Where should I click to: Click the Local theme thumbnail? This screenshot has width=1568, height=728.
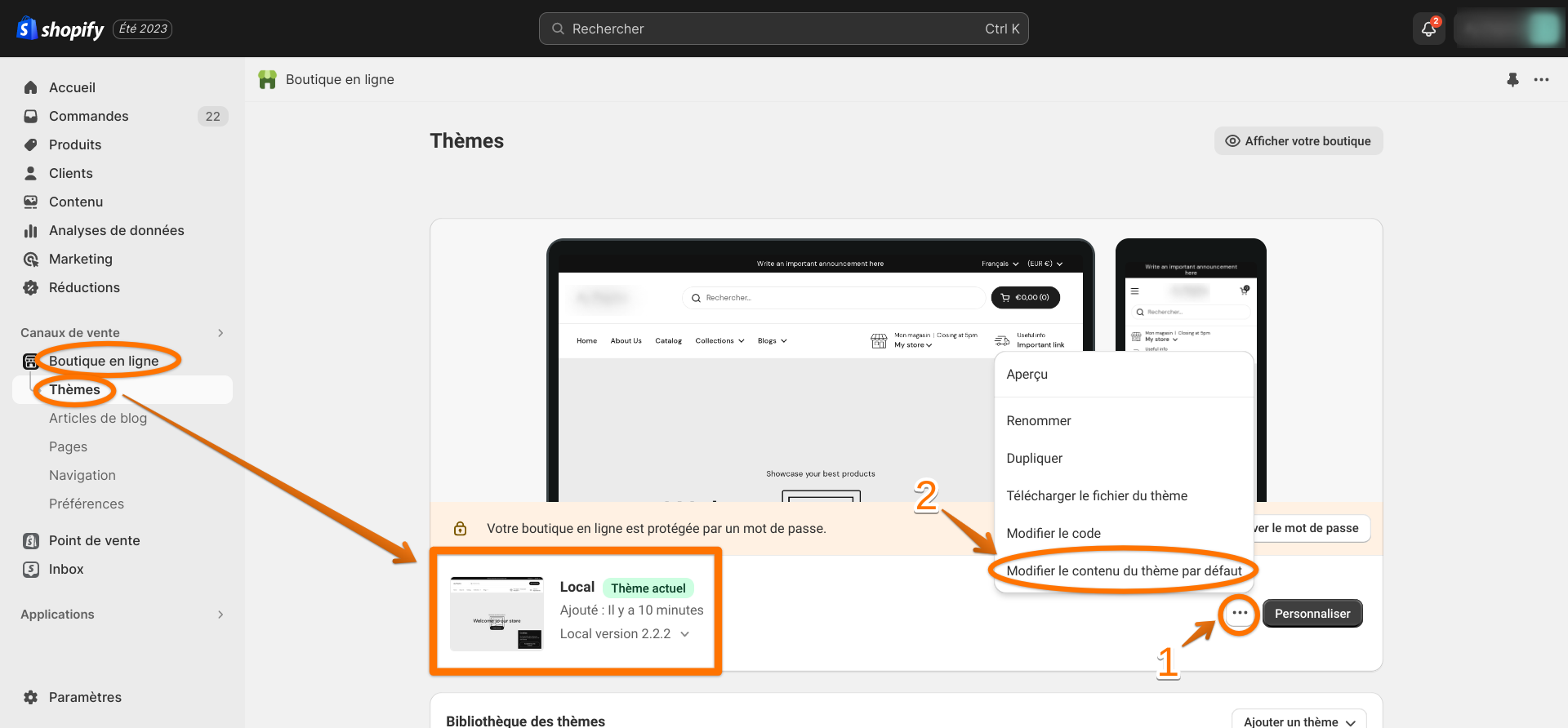(x=497, y=614)
